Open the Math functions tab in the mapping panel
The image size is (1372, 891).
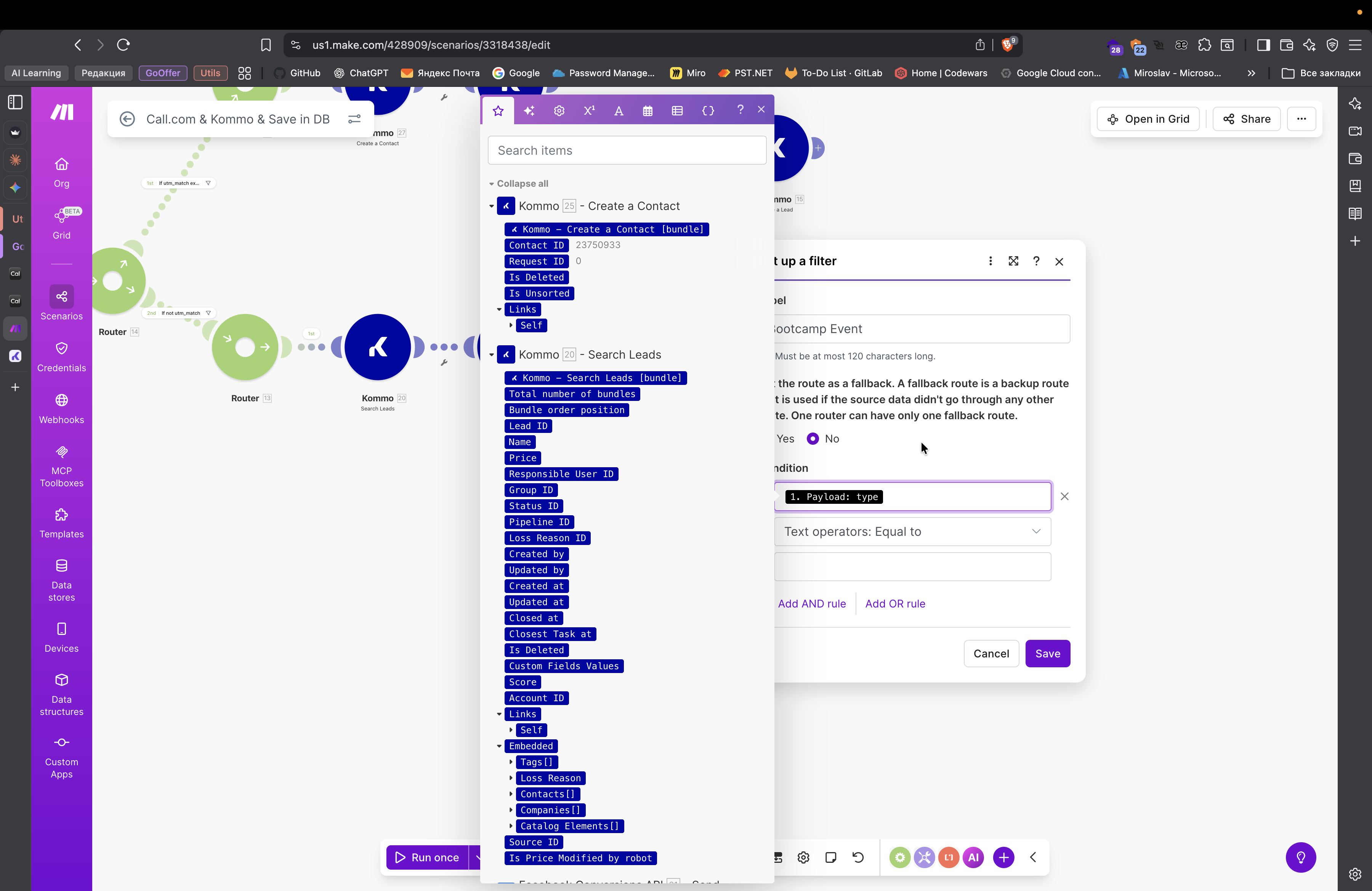pyautogui.click(x=588, y=111)
